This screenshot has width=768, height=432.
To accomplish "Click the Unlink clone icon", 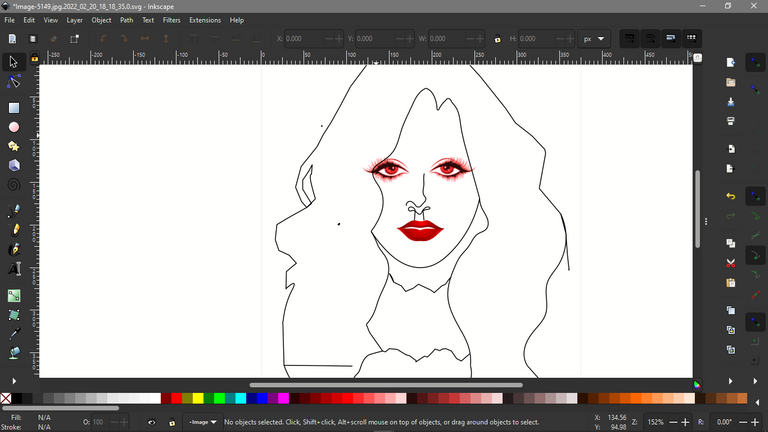I will pos(730,350).
